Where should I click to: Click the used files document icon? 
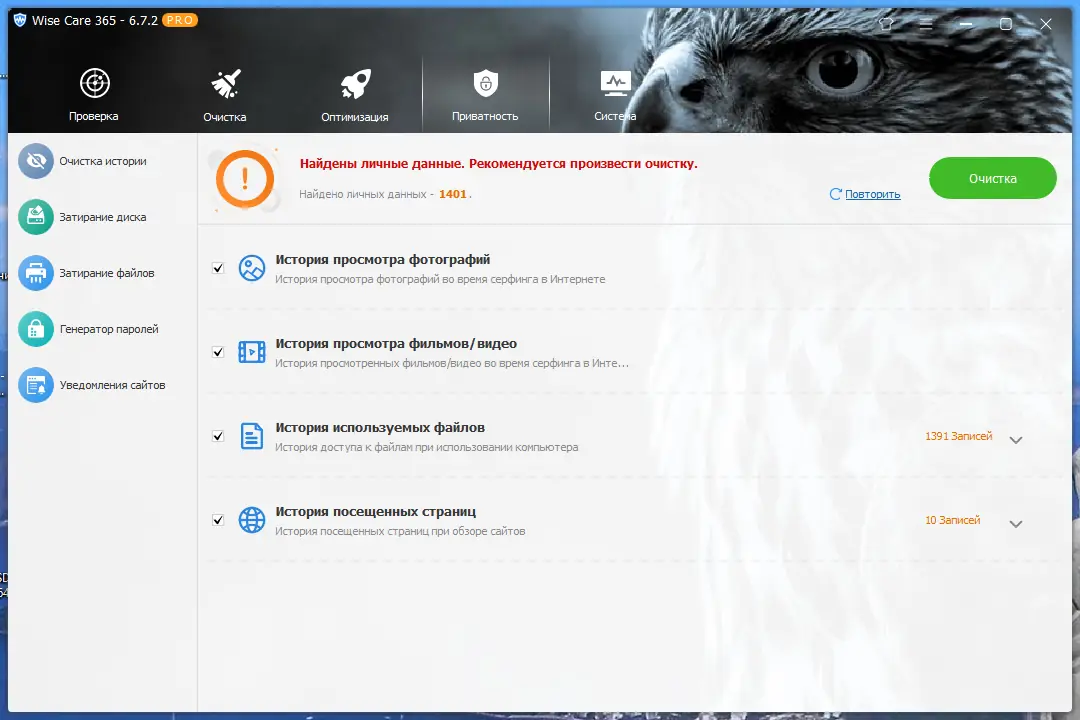tap(251, 436)
